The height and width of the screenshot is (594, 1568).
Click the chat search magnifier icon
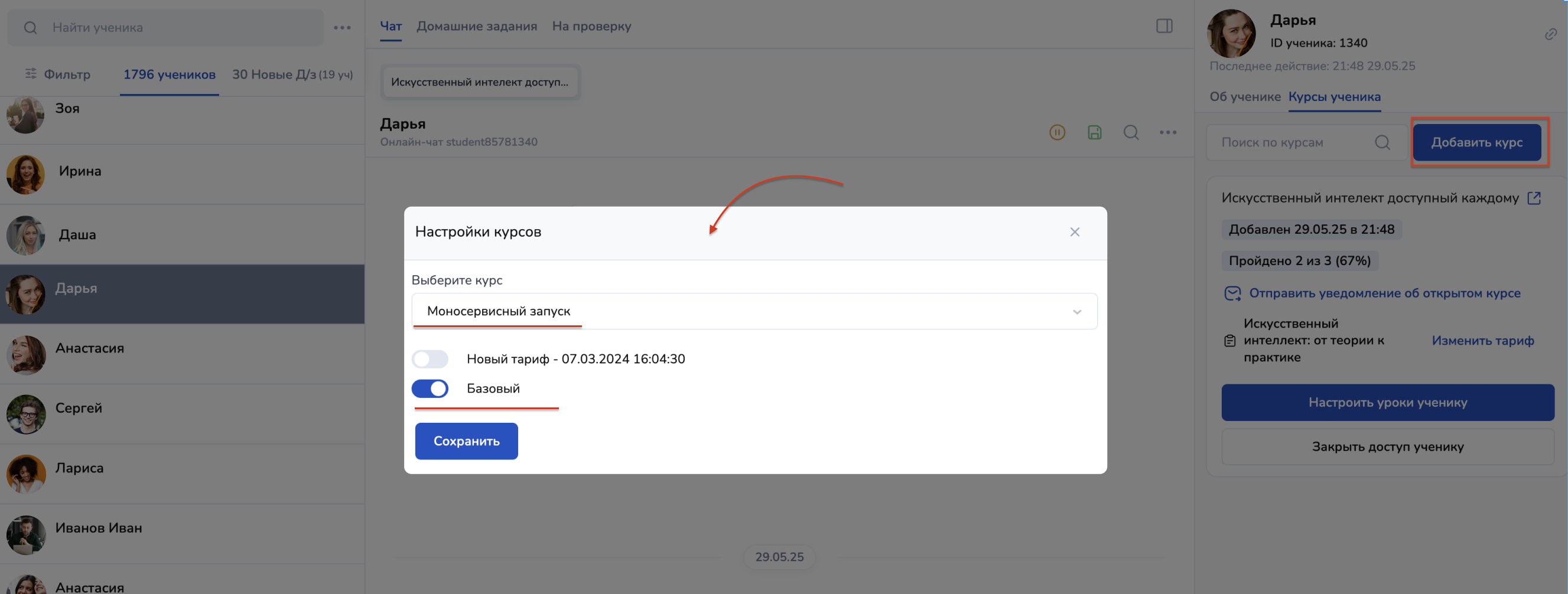click(x=1130, y=133)
